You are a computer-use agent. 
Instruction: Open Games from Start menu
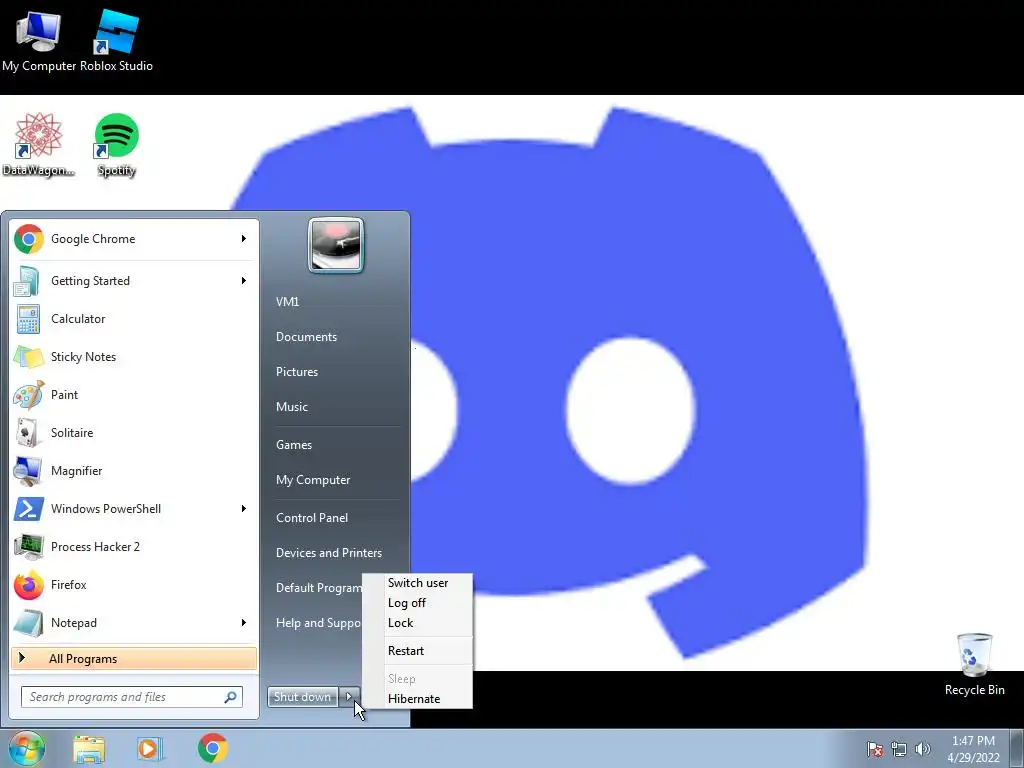294,445
